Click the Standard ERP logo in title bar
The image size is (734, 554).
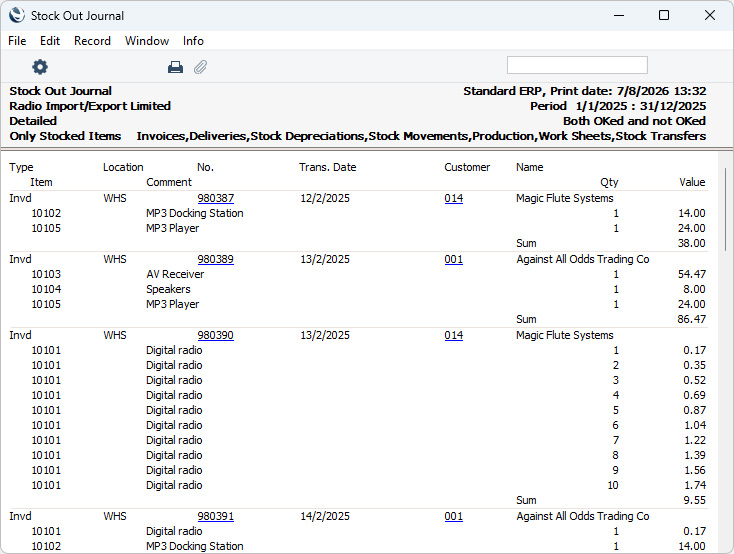click(x=17, y=15)
